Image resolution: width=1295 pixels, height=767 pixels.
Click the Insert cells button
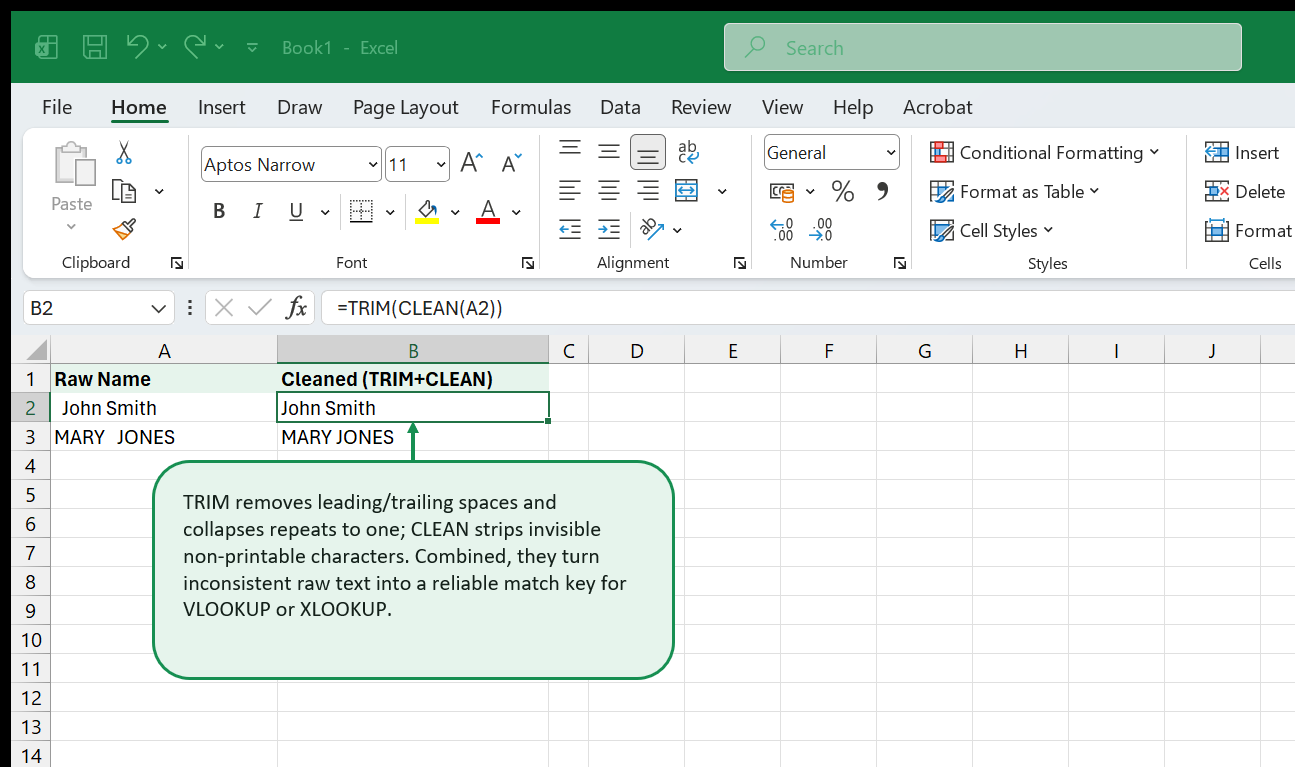tap(1242, 152)
